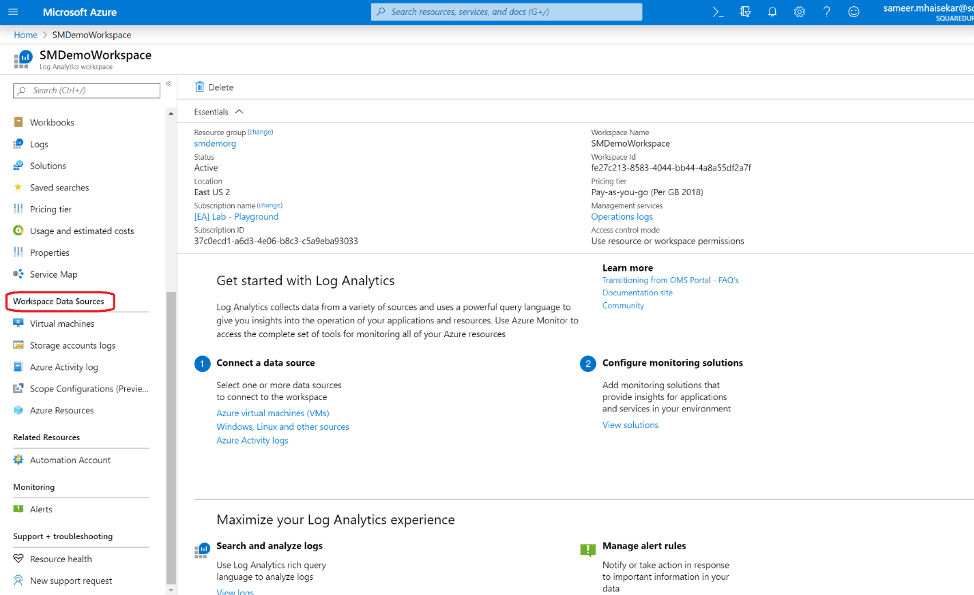Click the Workbooks icon in sidebar
Image resolution: width=974 pixels, height=595 pixels.
19,122
